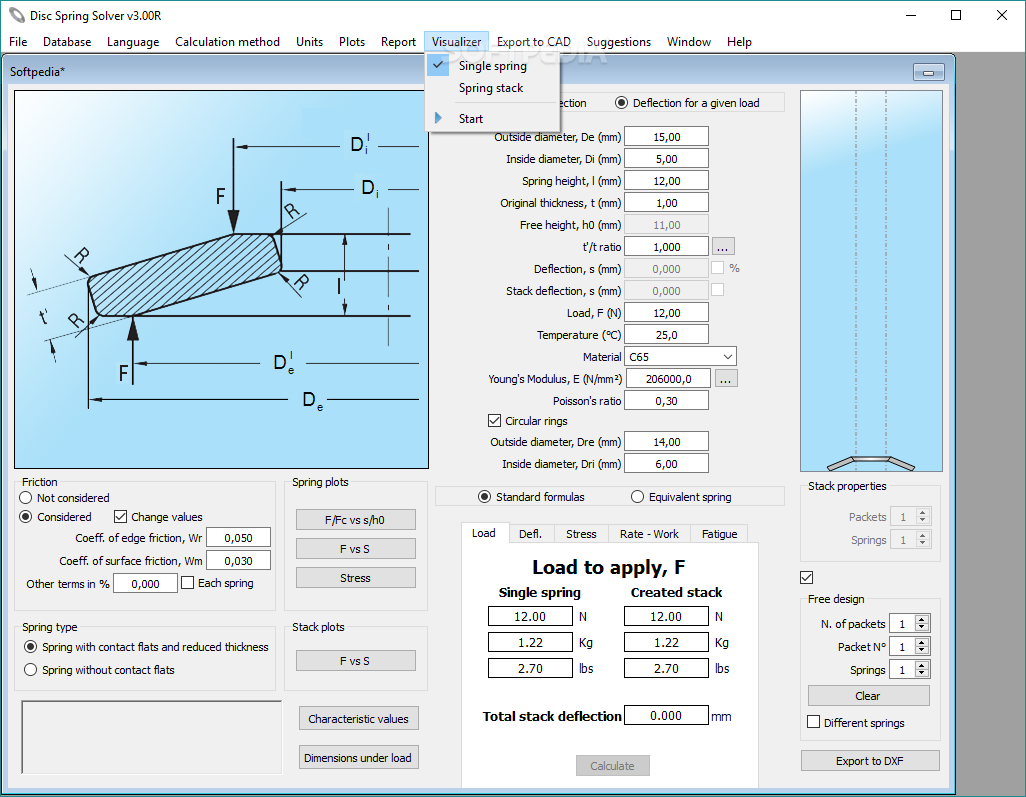
Task: Open the t'/t ratio ellipsis button
Action: coord(722,247)
